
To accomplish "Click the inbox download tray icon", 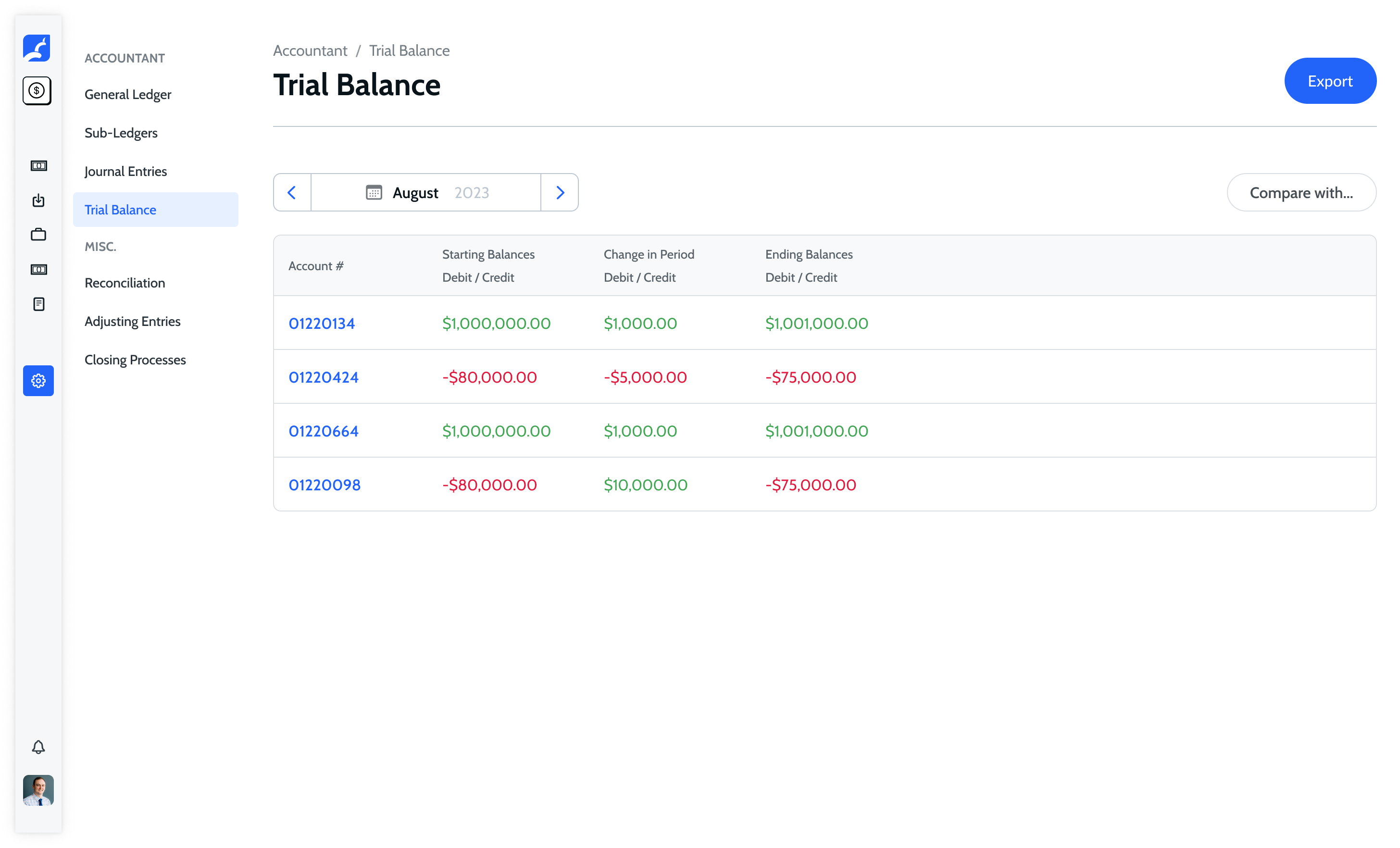I will [38, 200].
